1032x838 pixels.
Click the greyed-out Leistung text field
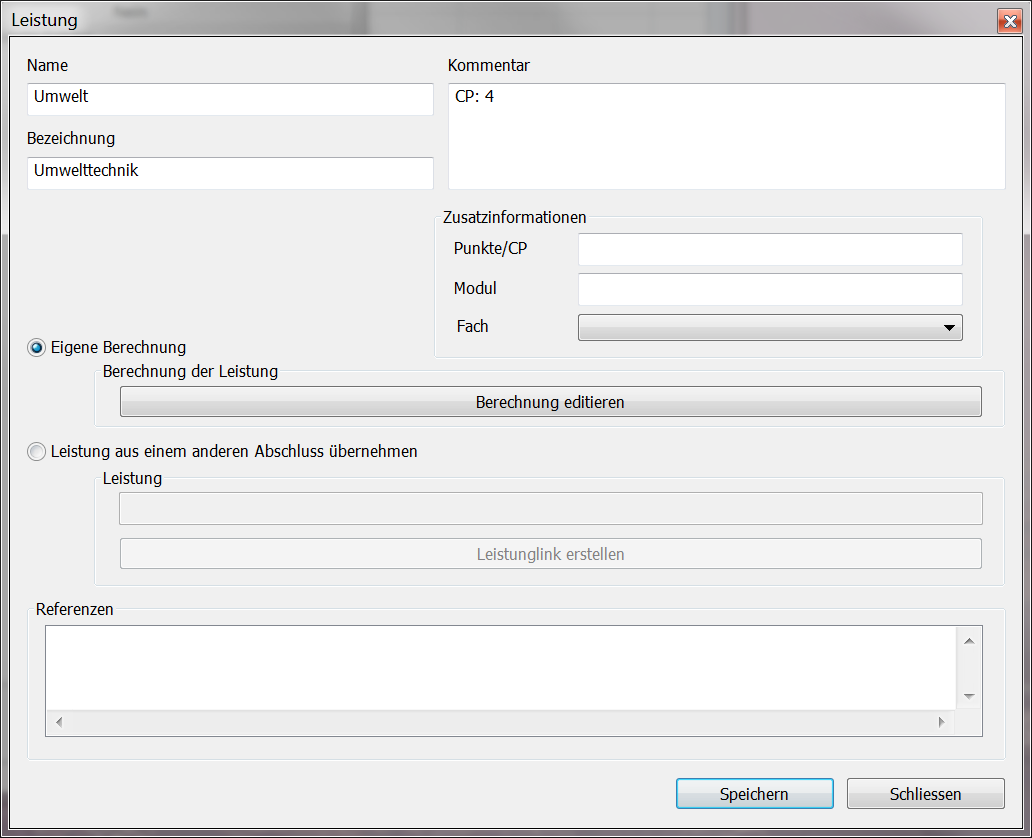pyautogui.click(x=550, y=509)
